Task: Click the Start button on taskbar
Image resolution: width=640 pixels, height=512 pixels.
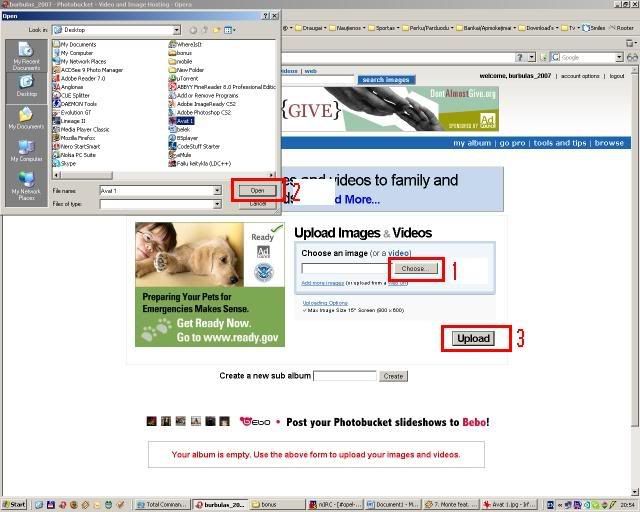Action: pos(15,505)
